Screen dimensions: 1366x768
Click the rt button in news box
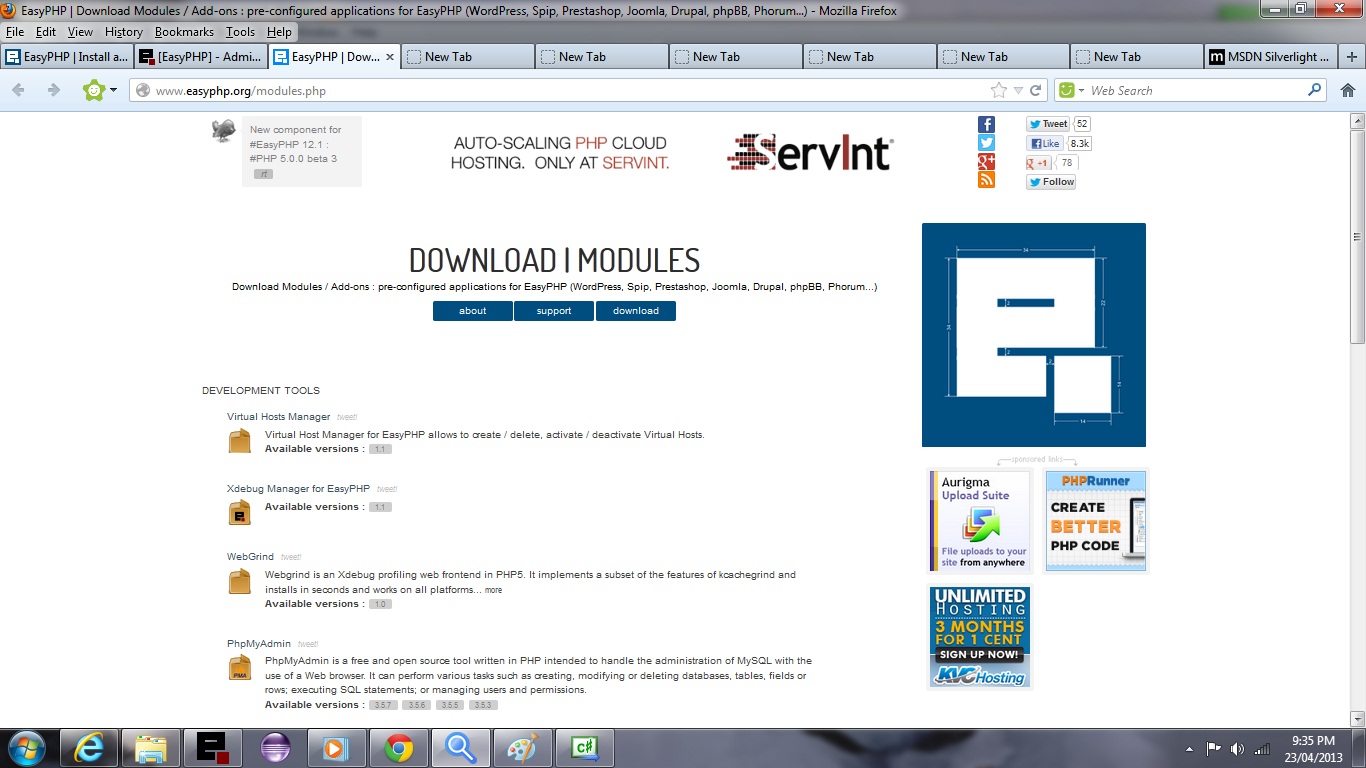[263, 174]
